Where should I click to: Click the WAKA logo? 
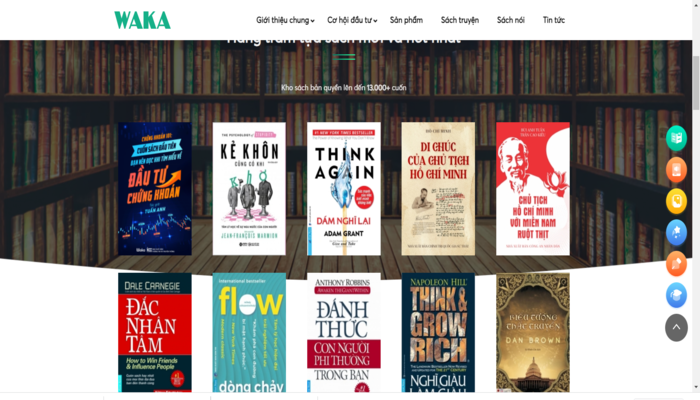pyautogui.click(x=142, y=20)
